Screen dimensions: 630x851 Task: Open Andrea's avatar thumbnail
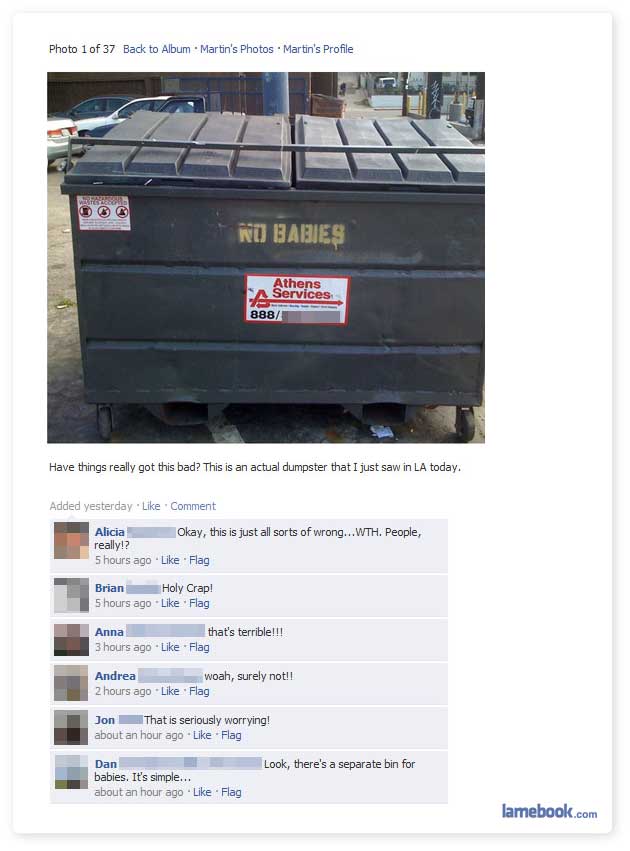(71, 683)
